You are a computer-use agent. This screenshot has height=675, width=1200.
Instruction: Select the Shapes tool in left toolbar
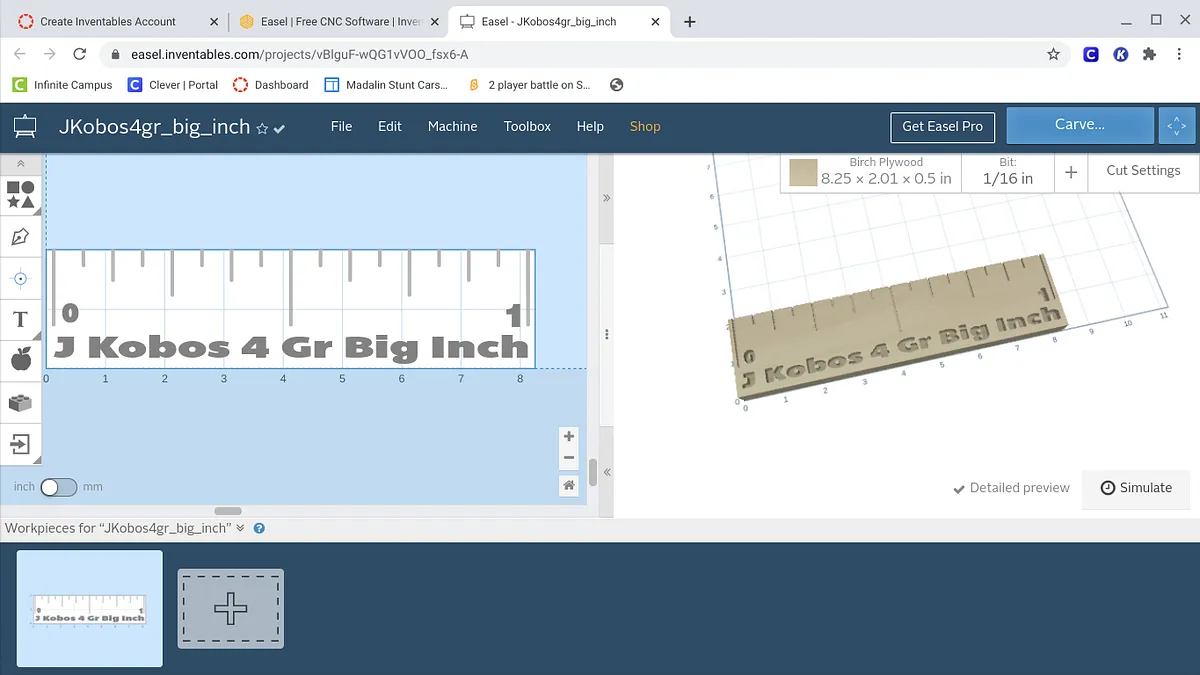[x=20, y=194]
